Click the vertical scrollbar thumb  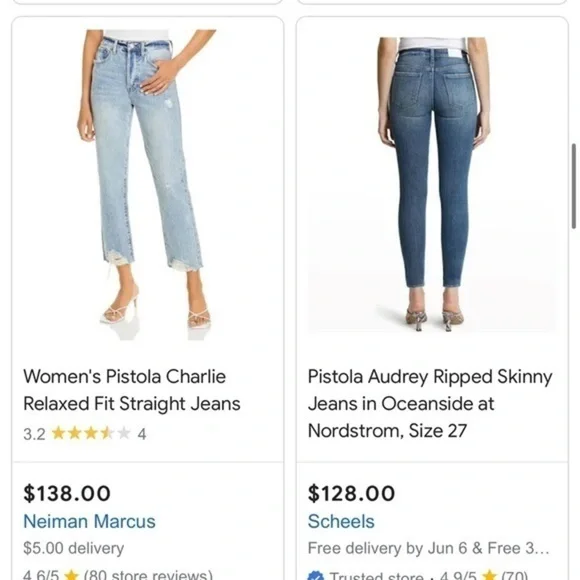point(574,186)
